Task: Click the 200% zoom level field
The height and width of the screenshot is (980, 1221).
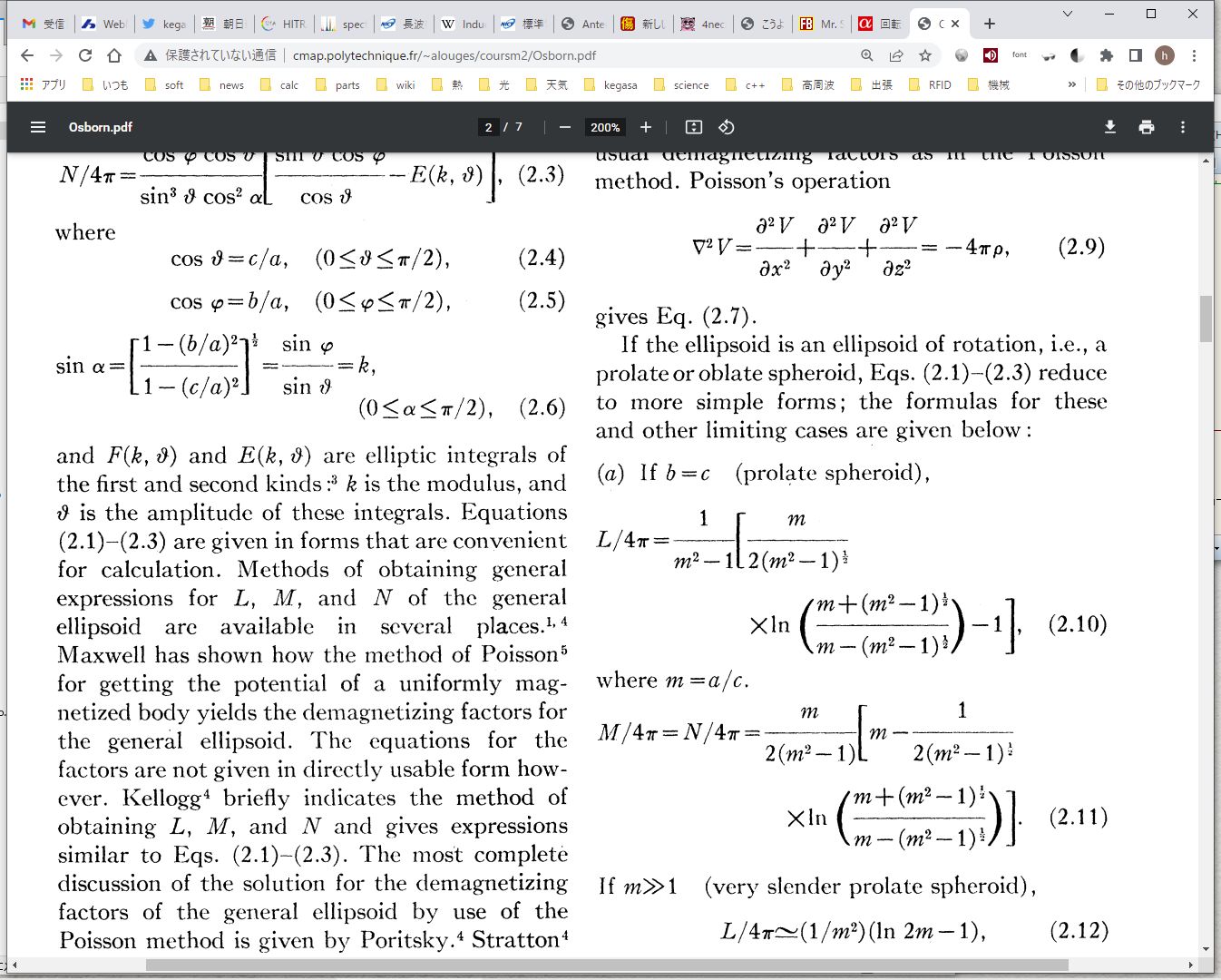Action: click(605, 127)
